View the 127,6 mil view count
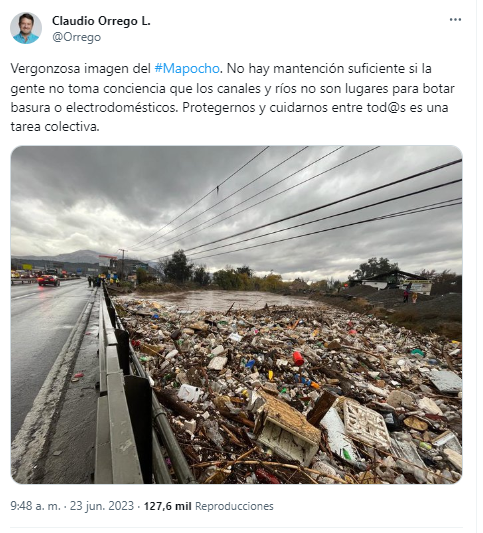This screenshot has width=483, height=533. tap(167, 506)
